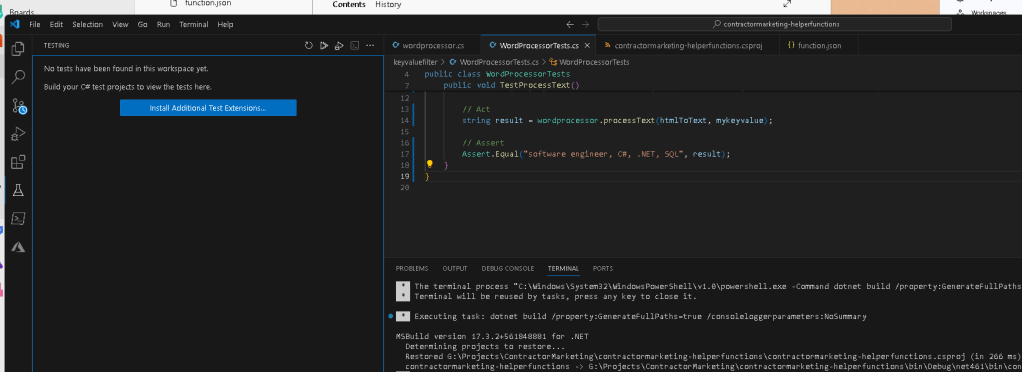Click 'No tests have been found' message
Screen dimensions: 1022x372
[x=126, y=68]
